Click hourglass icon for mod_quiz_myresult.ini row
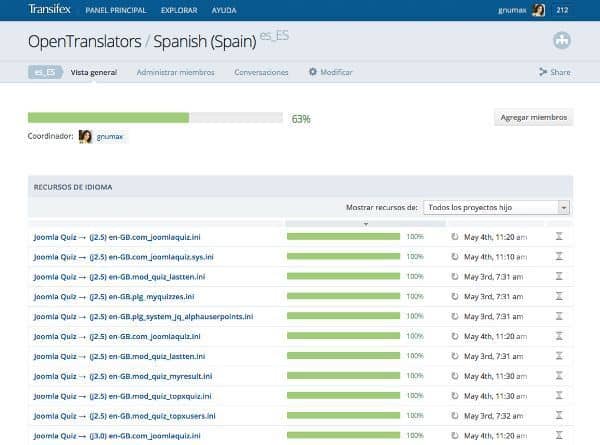Screen dimensions: 600x445 pyautogui.click(x=559, y=375)
